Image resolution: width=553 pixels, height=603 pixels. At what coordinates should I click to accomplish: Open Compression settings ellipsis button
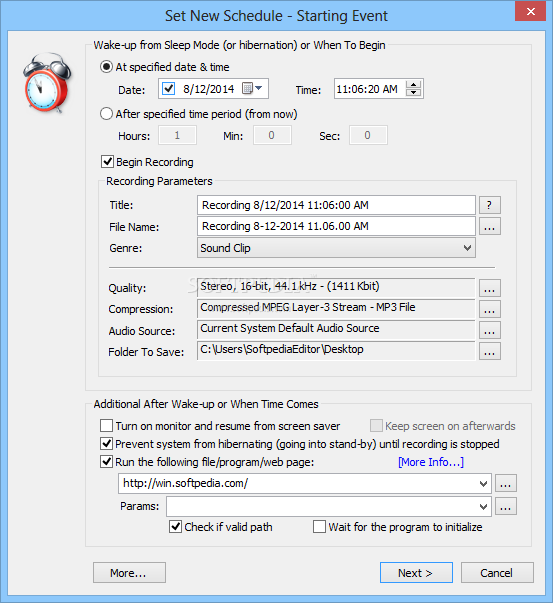(x=490, y=309)
